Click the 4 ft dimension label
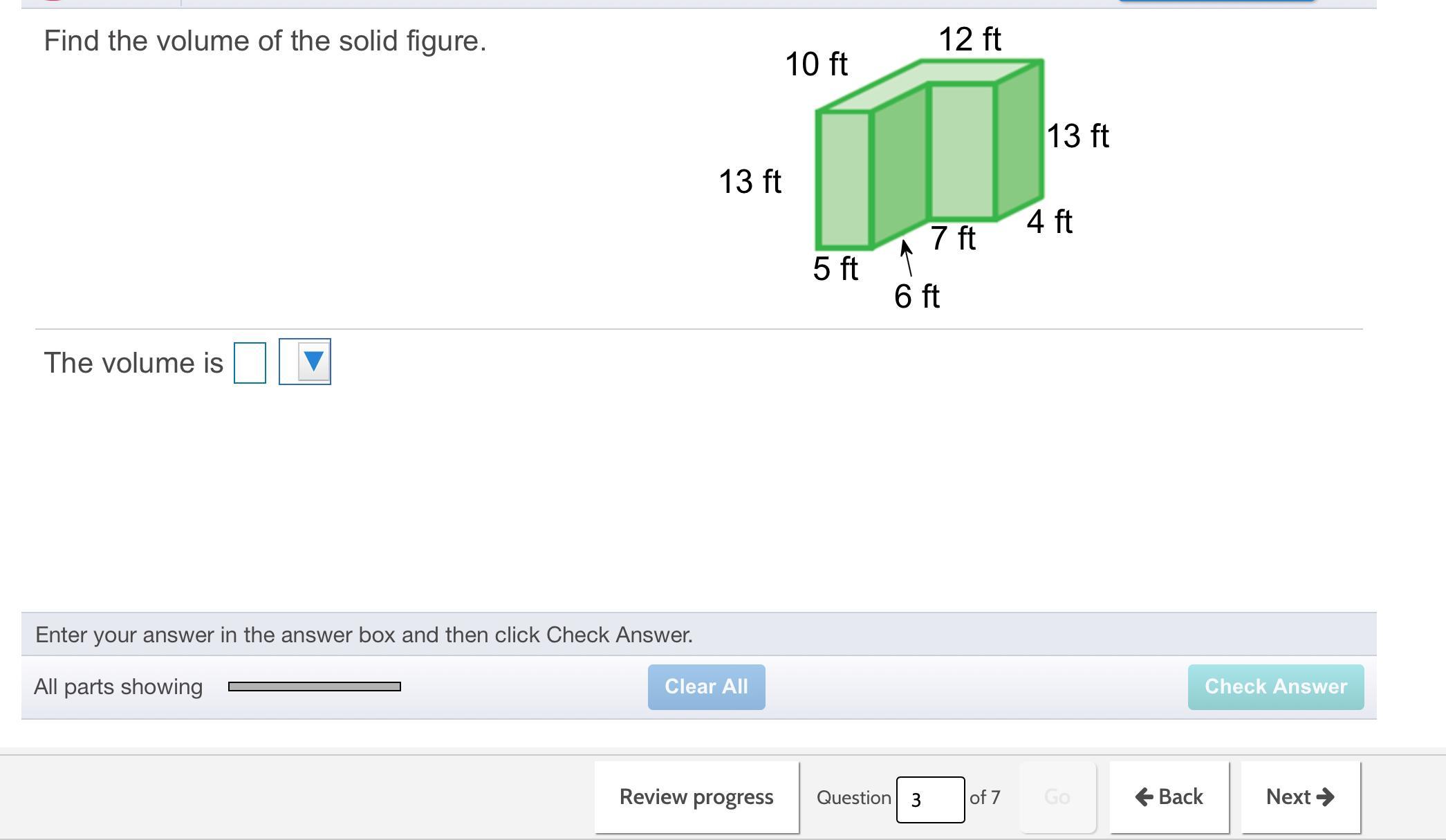 coord(1049,222)
